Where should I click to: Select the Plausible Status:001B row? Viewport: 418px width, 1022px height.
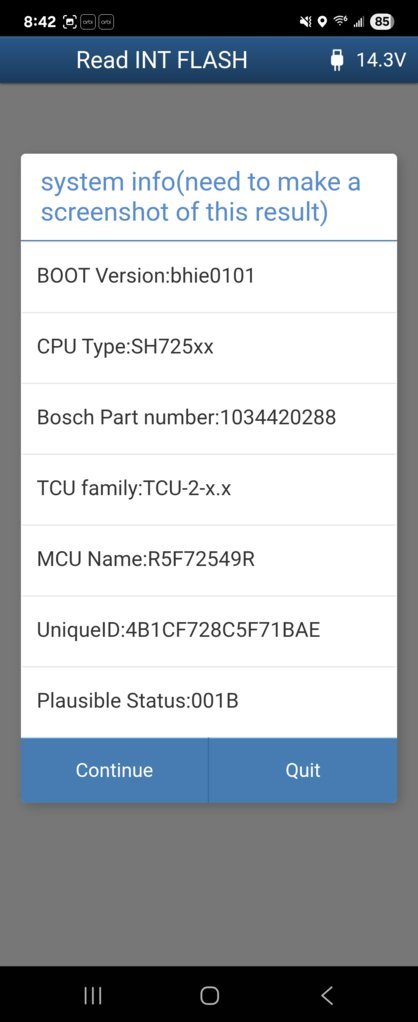tap(209, 702)
